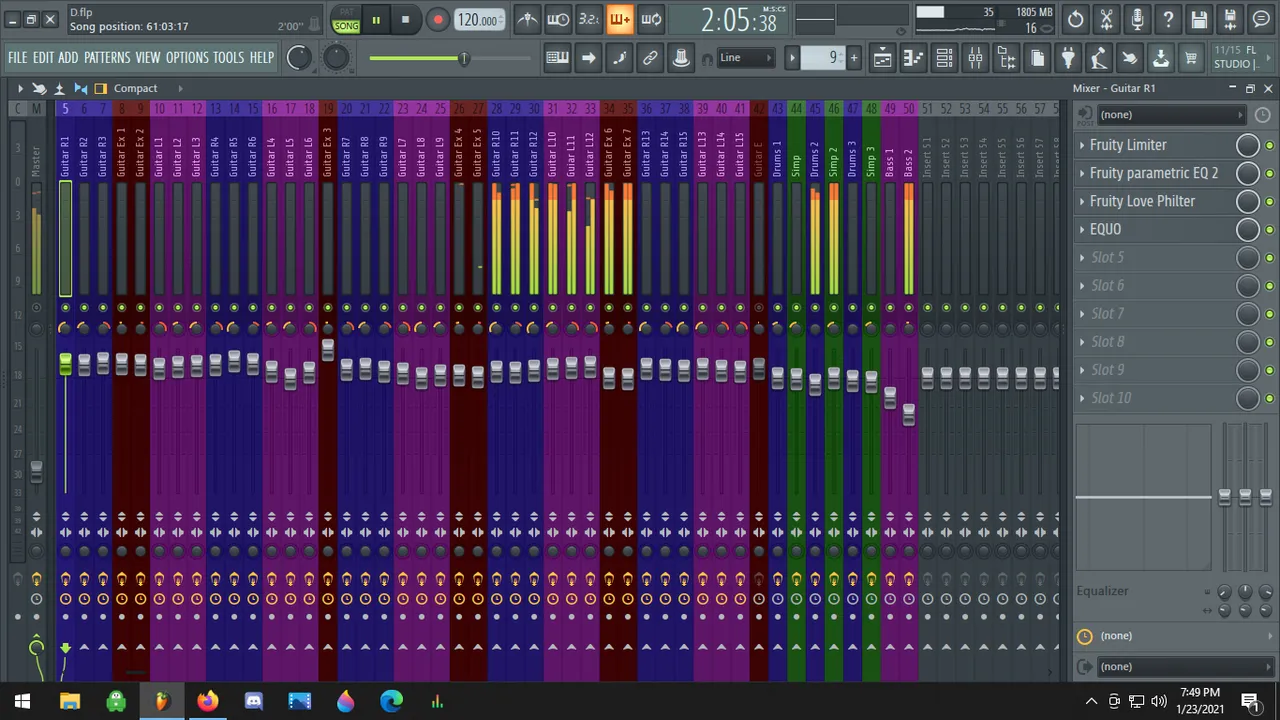Click the record button
Screen dimensions: 1280x720
pos(437,20)
